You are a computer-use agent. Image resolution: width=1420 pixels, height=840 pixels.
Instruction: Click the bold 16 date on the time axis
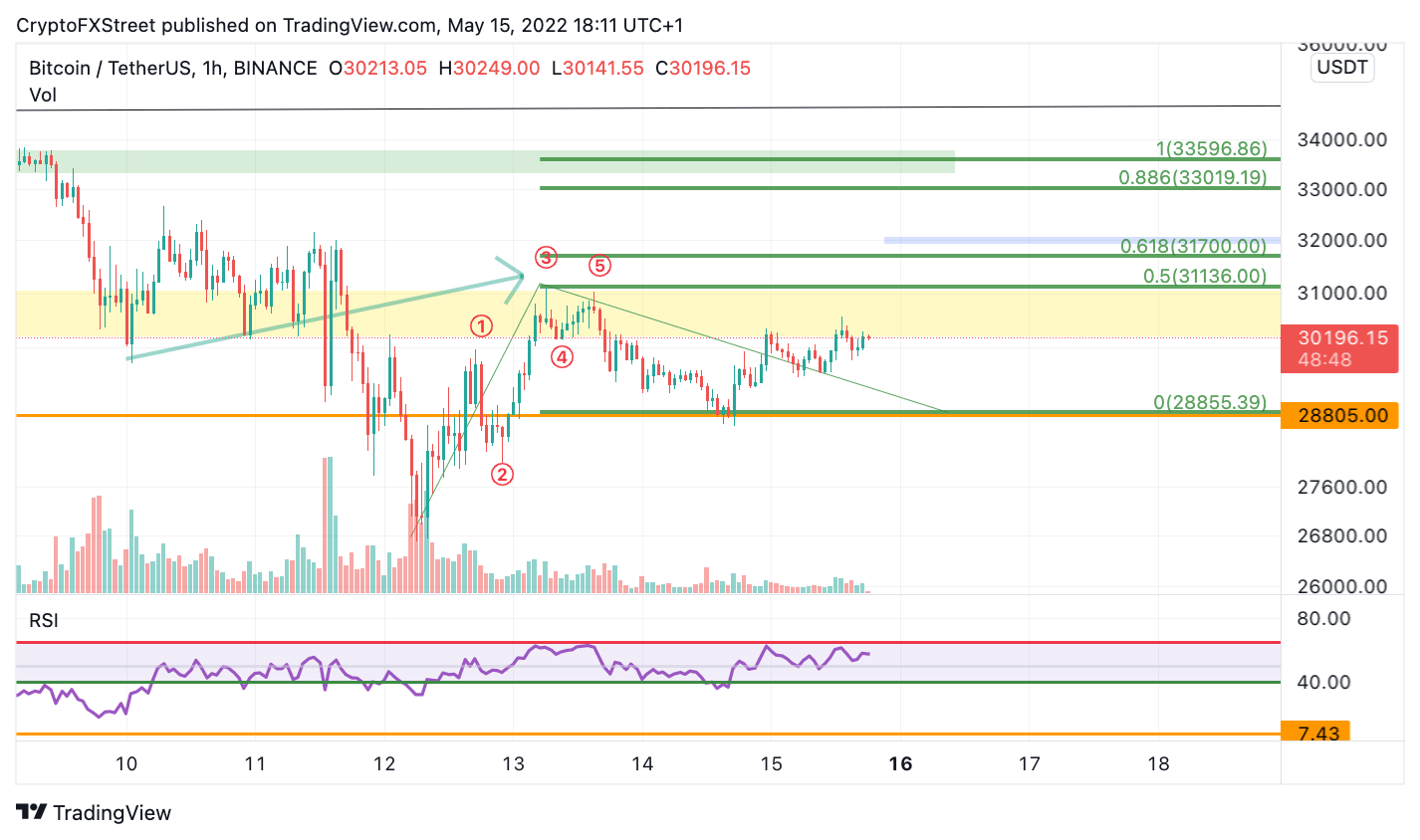(901, 765)
